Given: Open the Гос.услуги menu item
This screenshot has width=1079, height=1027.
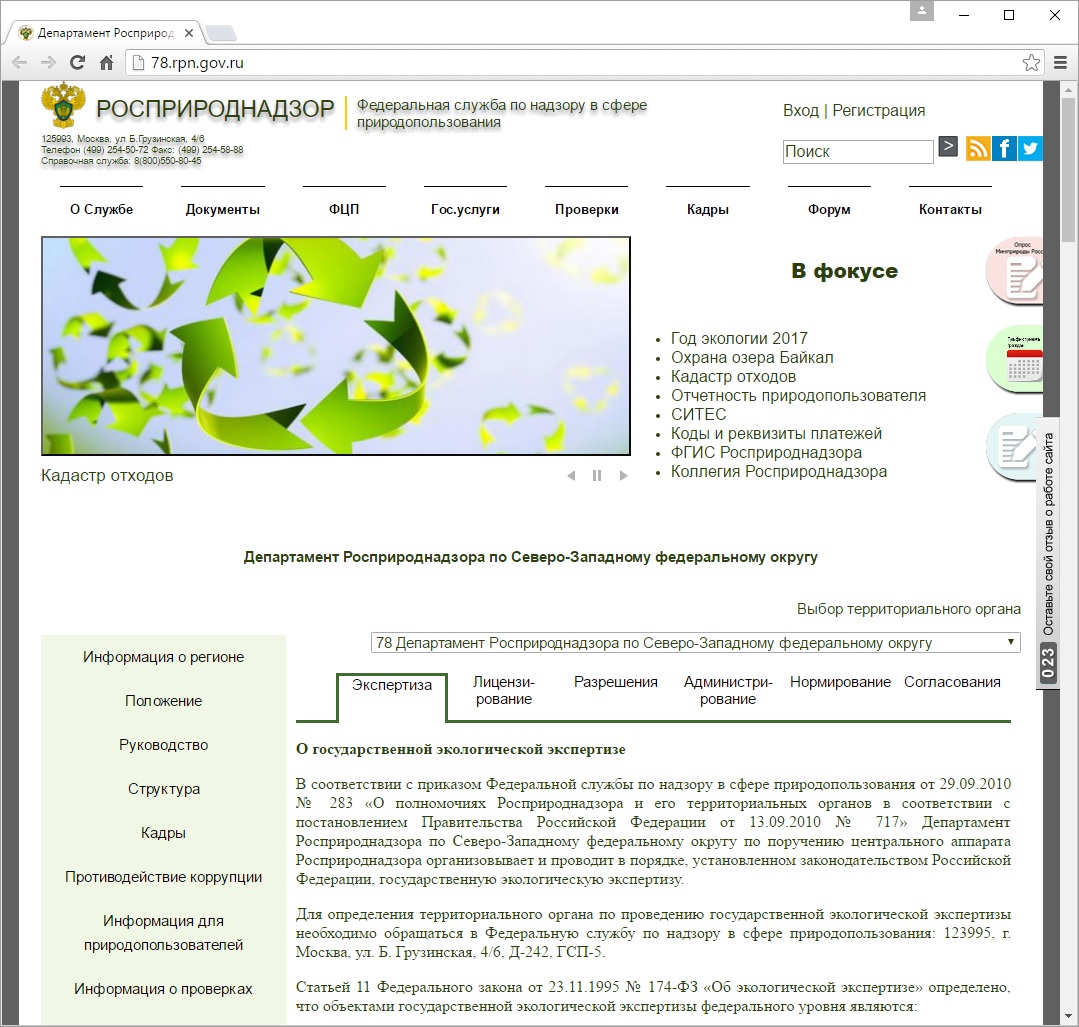Looking at the screenshot, I should coord(465,209).
